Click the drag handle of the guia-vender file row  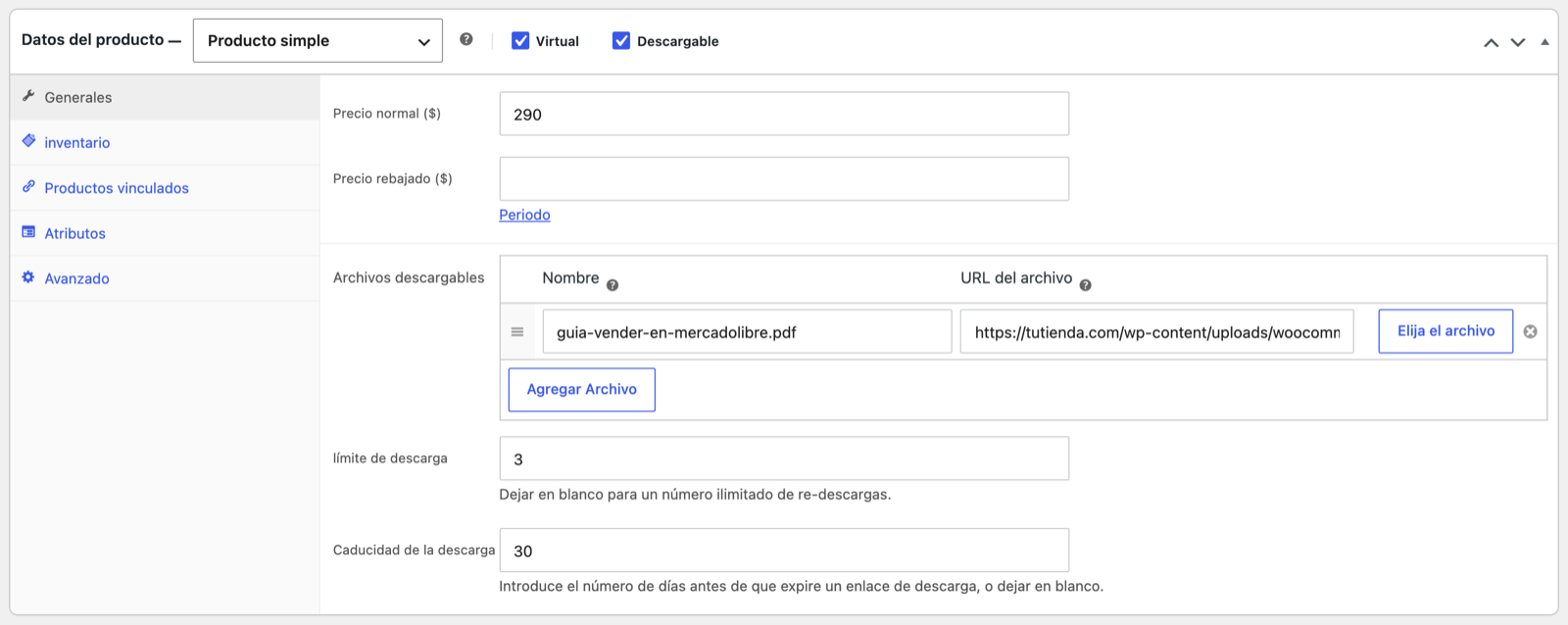coord(517,332)
